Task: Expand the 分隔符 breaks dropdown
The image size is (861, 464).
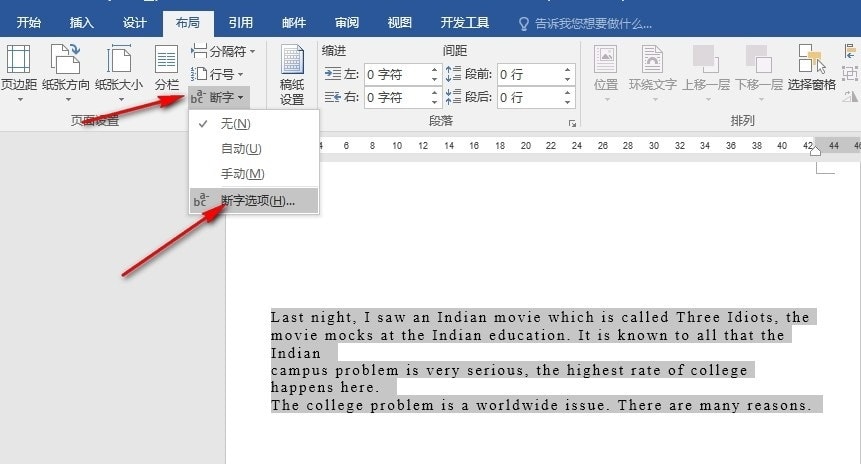Action: pos(223,51)
